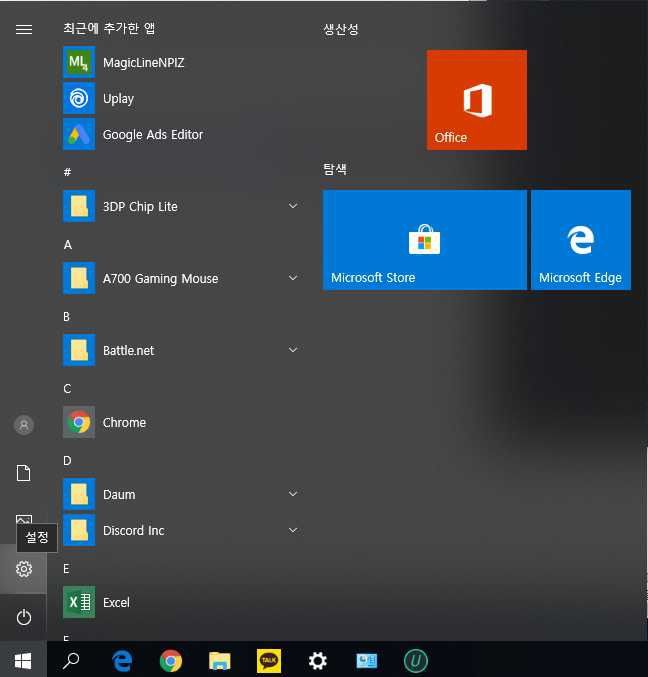Expand the 3DP Chip Lite folder chevron
648x677 pixels.
[x=293, y=206]
